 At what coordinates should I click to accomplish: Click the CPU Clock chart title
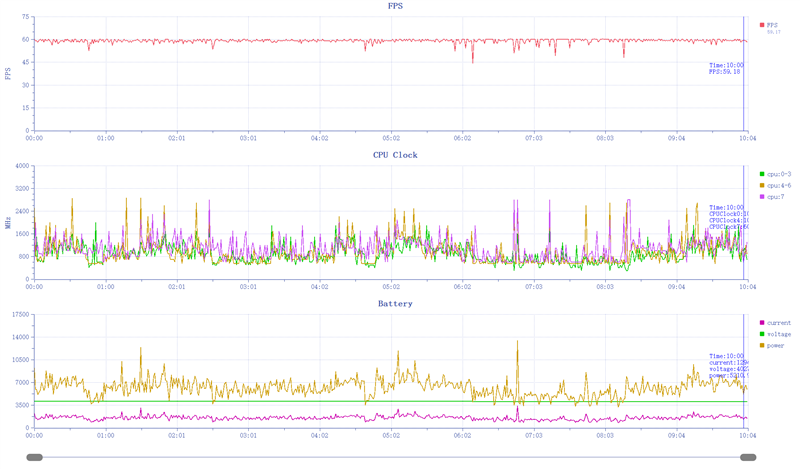point(395,155)
